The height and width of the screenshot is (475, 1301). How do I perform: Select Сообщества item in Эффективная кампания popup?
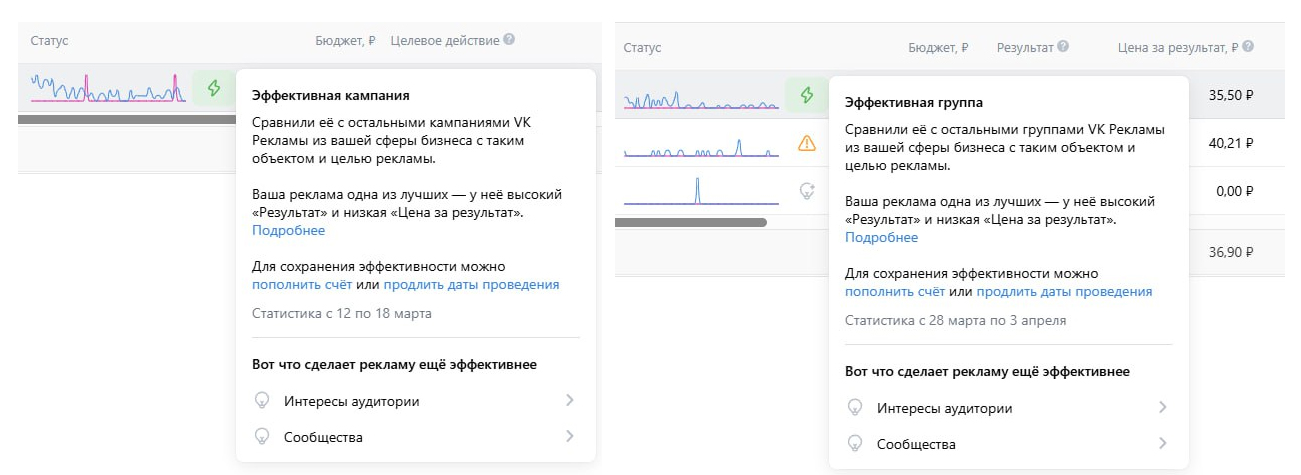tap(323, 437)
